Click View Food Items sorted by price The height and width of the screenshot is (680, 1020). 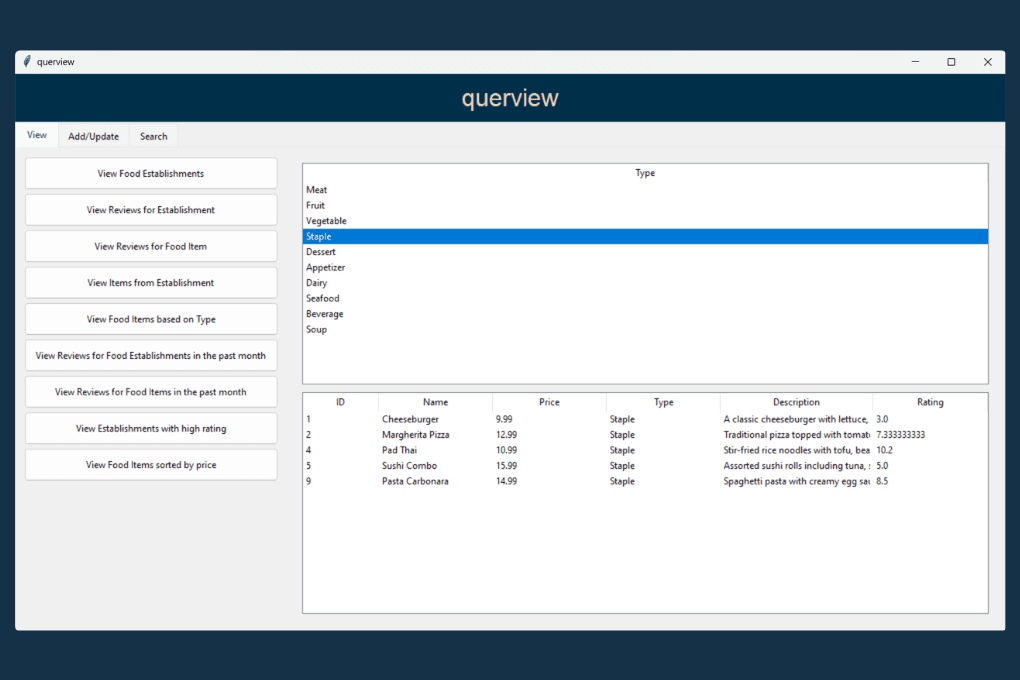[x=151, y=465]
